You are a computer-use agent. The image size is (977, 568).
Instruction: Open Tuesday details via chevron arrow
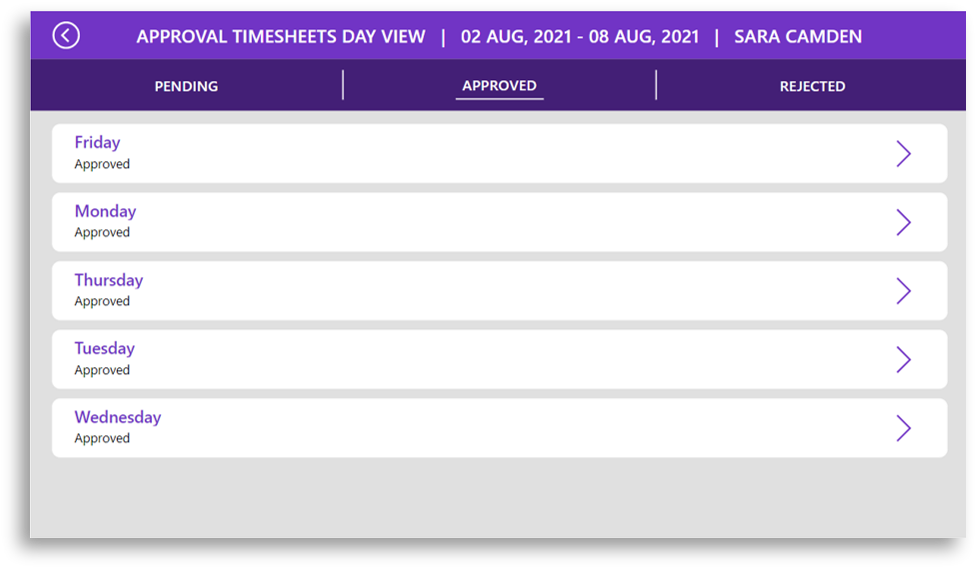coord(903,359)
